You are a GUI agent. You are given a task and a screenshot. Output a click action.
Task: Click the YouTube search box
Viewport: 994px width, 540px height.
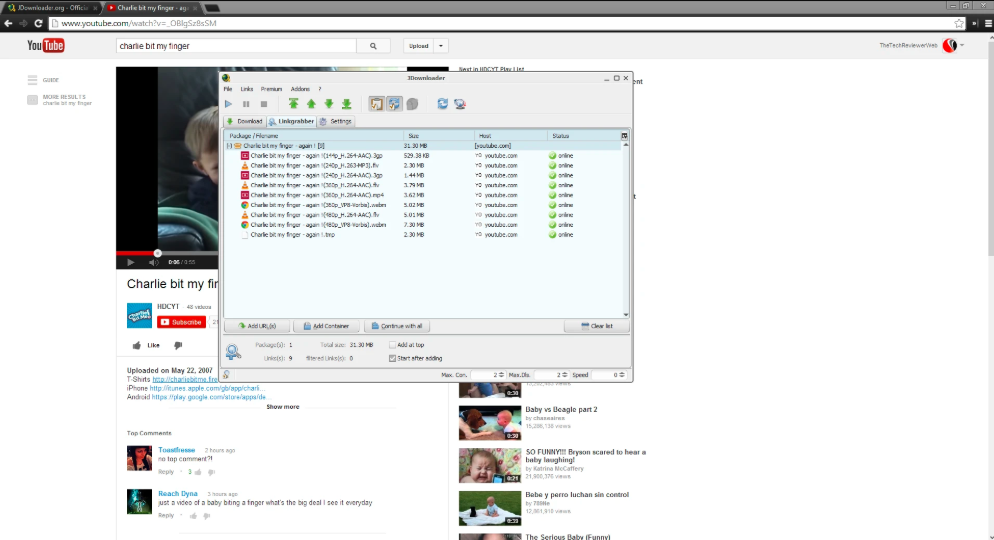pyautogui.click(x=236, y=46)
